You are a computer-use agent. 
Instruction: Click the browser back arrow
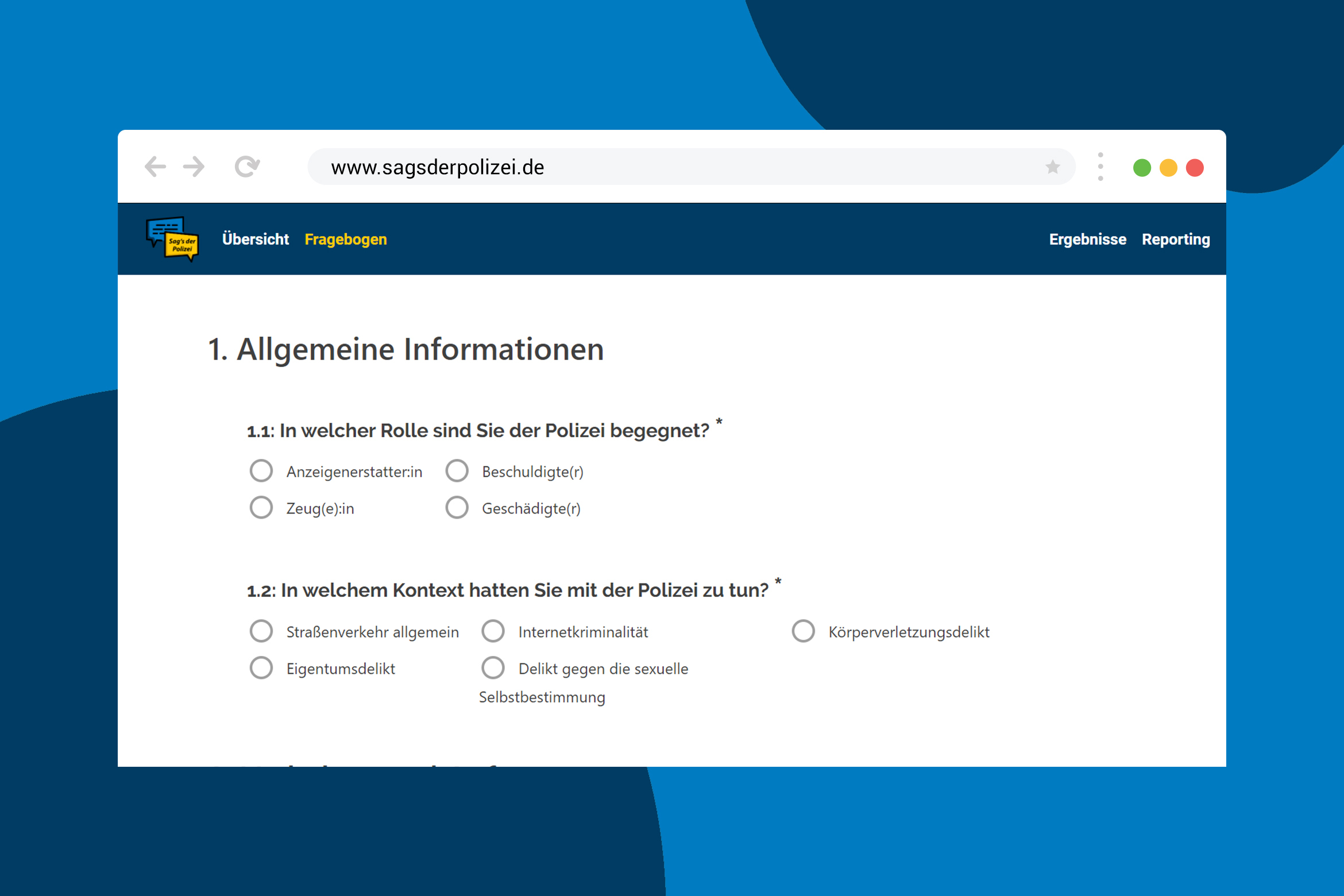point(155,167)
